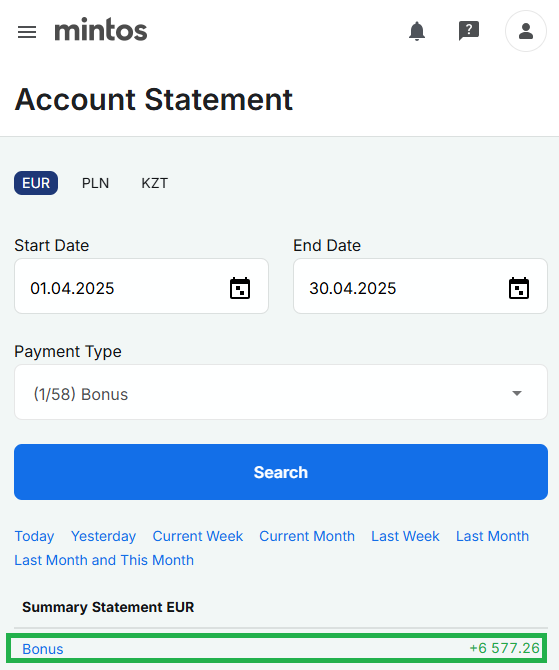This screenshot has height=670, width=559.
Task: Click the Payment Type dropdown arrow
Action: (x=517, y=393)
